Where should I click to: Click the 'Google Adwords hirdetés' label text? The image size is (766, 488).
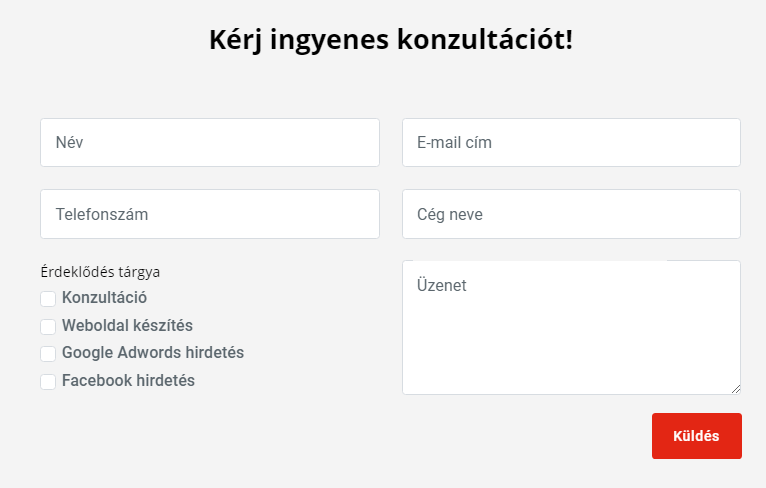(152, 353)
